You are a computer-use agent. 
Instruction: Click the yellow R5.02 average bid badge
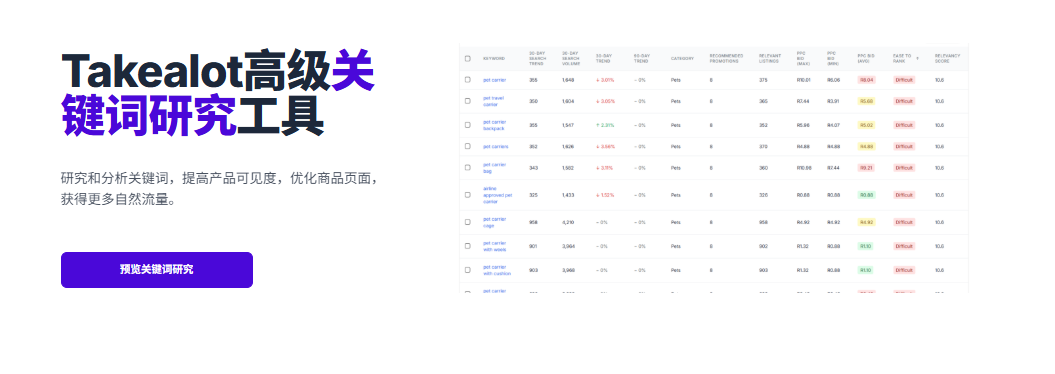tap(866, 125)
